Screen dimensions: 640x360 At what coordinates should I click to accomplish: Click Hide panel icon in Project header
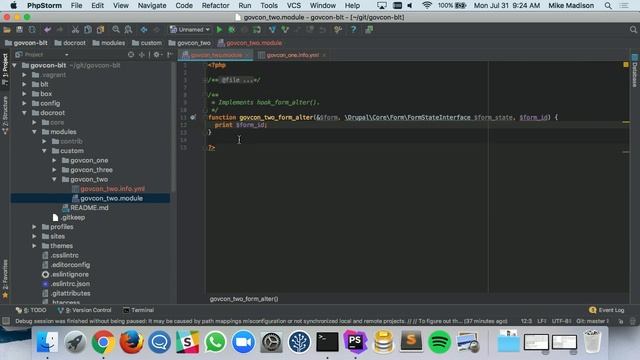click(170, 55)
